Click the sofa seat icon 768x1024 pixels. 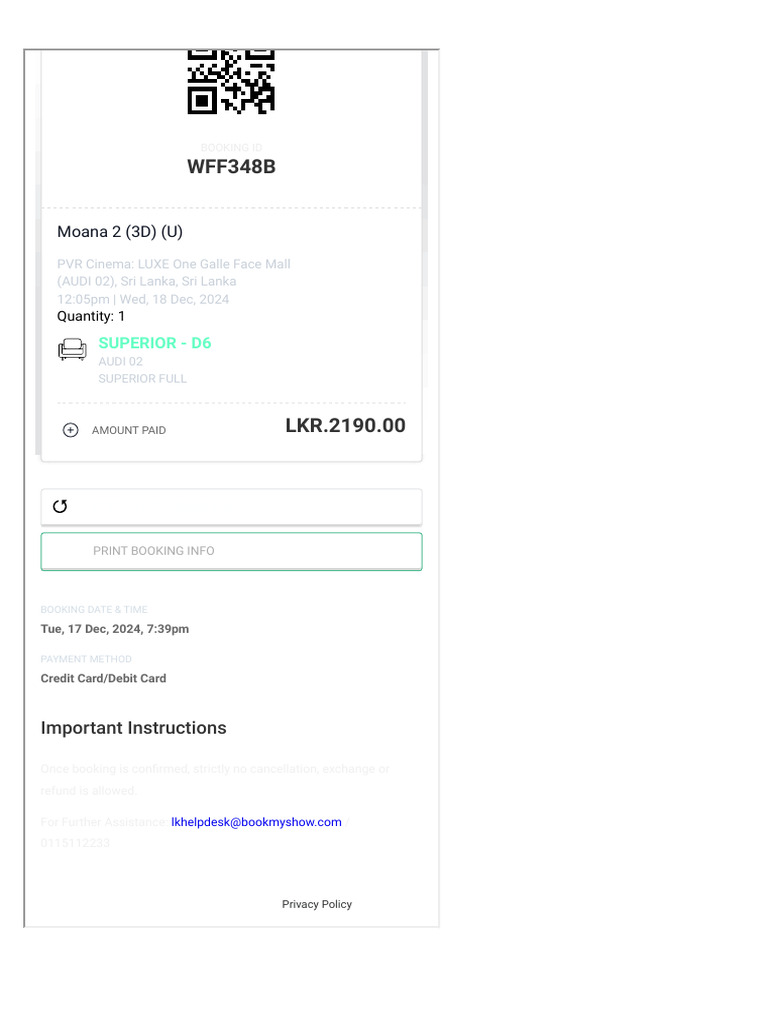pyautogui.click(x=72, y=349)
